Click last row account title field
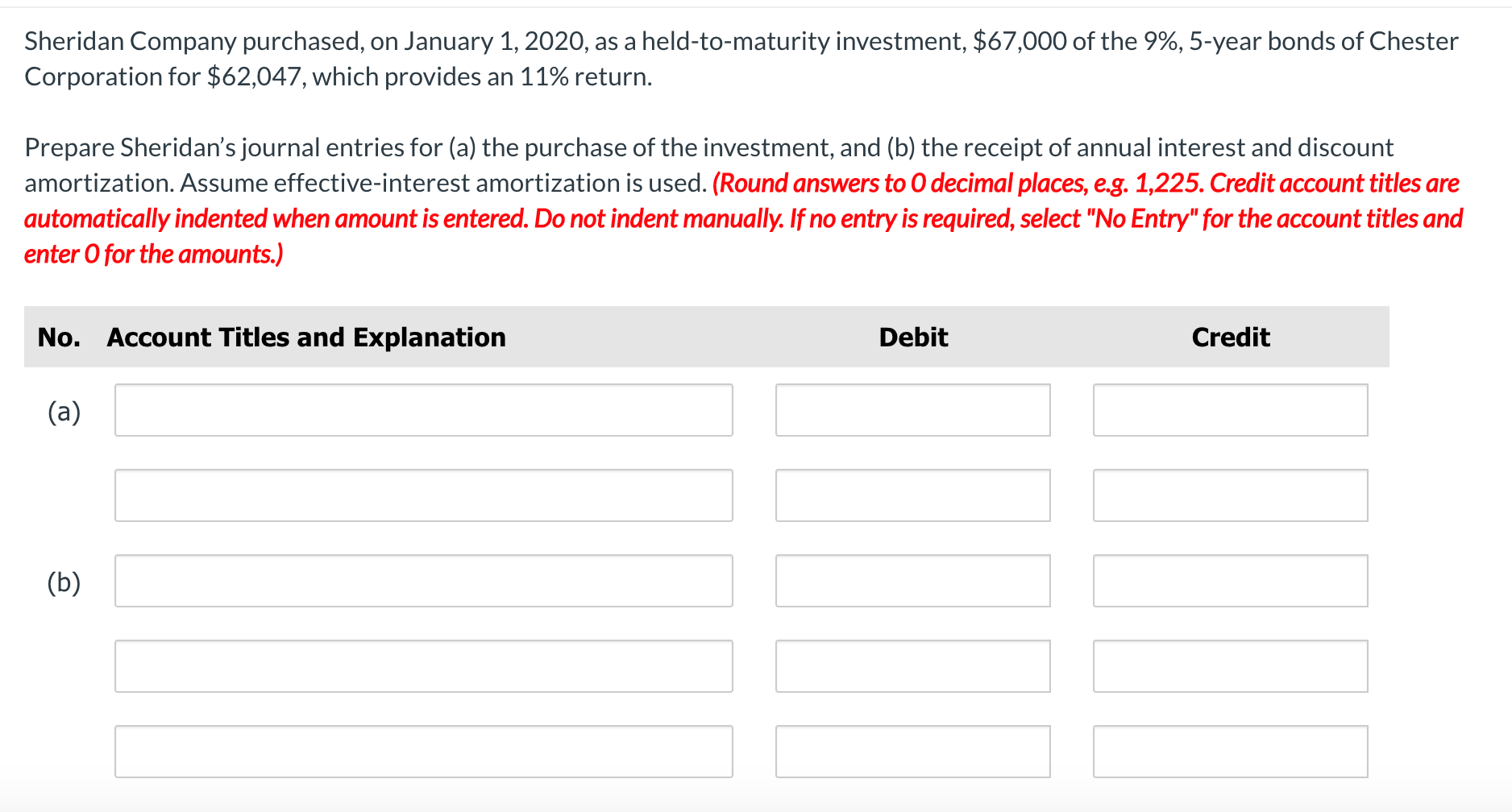This screenshot has width=1512, height=812. point(423,752)
